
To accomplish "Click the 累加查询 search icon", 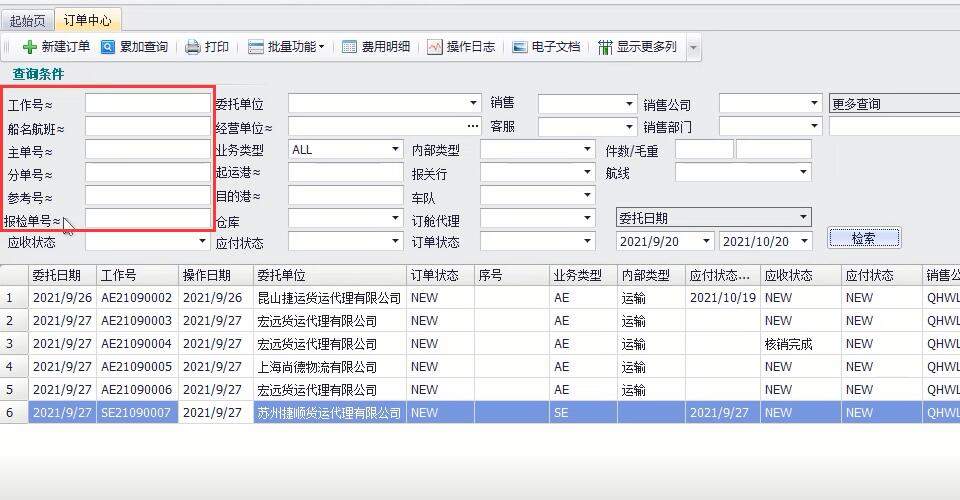I will click(108, 47).
